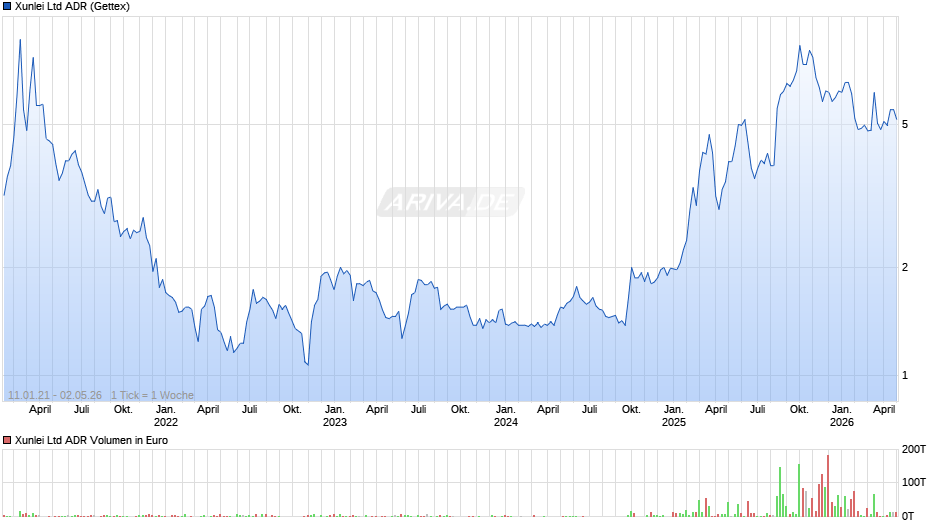Click the price axis value '5'
The height and width of the screenshot is (526, 940).
tap(905, 124)
